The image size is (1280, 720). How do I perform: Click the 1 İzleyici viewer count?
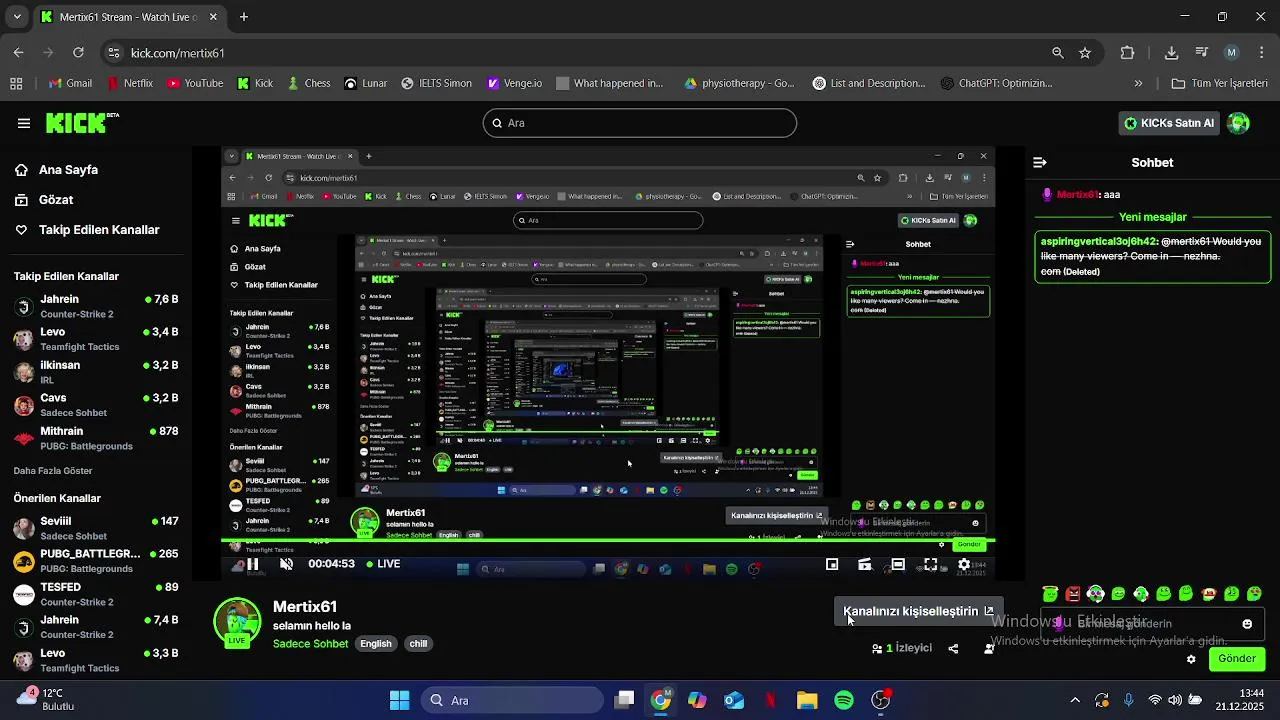click(902, 648)
